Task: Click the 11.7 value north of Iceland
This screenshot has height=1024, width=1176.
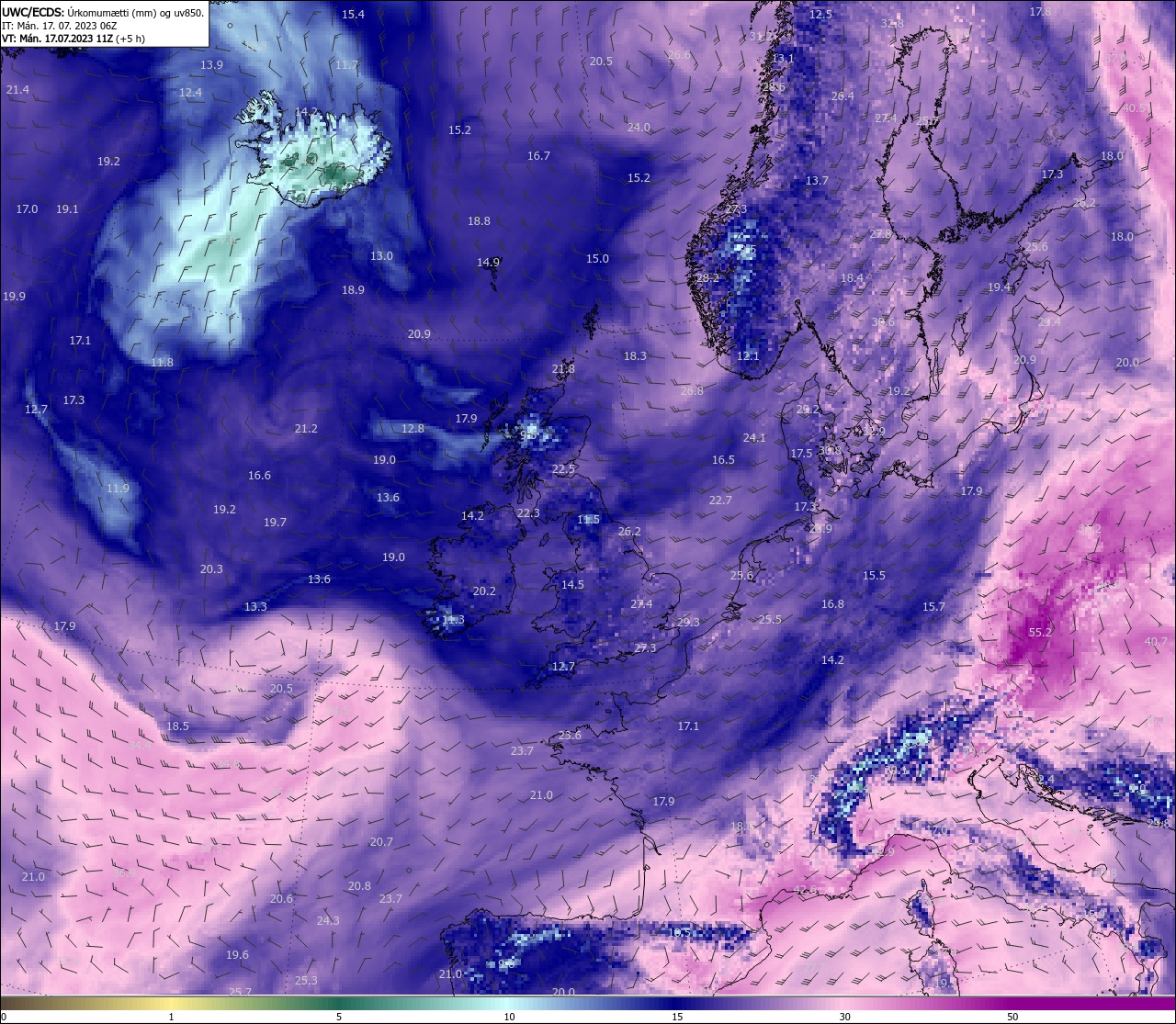Action: point(346,65)
